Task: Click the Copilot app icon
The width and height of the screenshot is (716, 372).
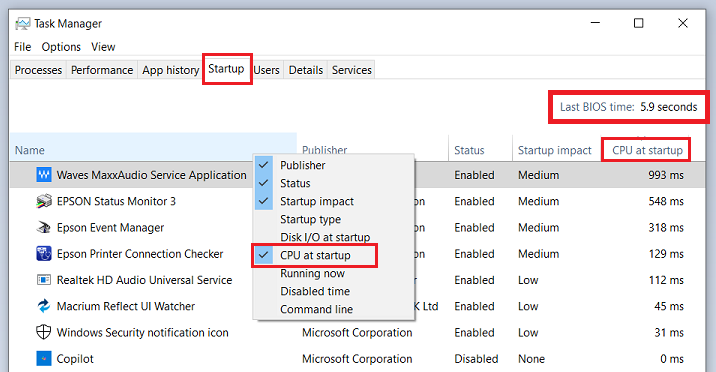Action: click(44, 358)
